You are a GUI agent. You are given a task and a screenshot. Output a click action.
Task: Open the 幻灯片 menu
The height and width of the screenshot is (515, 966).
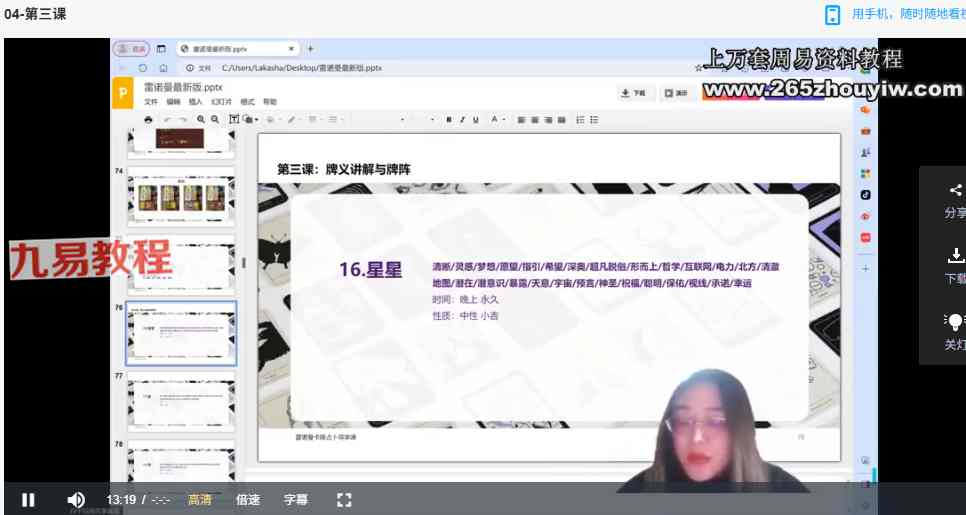(x=220, y=102)
